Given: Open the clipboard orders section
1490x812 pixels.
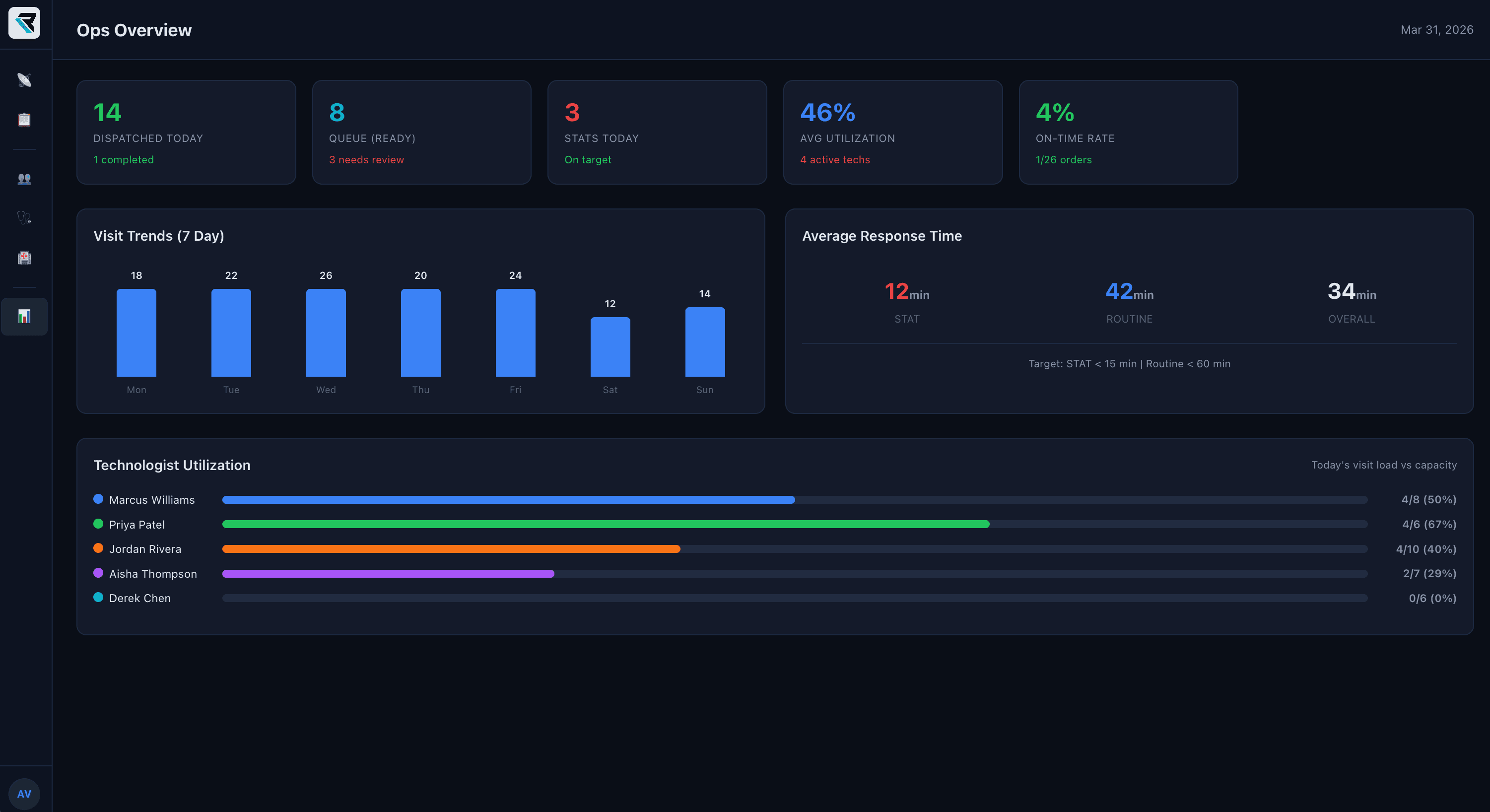Looking at the screenshot, I should click(x=24, y=120).
